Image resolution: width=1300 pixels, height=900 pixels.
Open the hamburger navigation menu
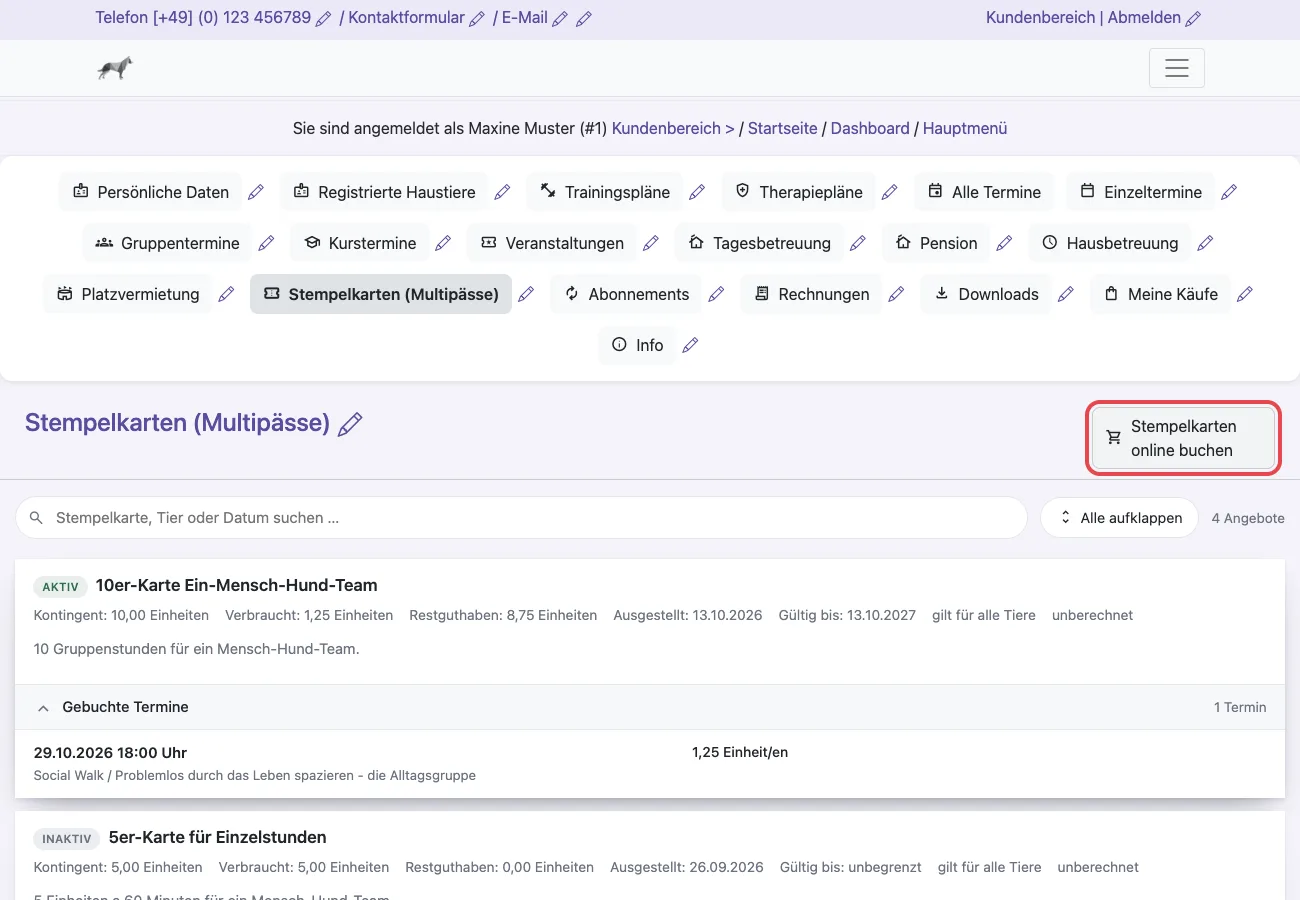pyautogui.click(x=1177, y=68)
